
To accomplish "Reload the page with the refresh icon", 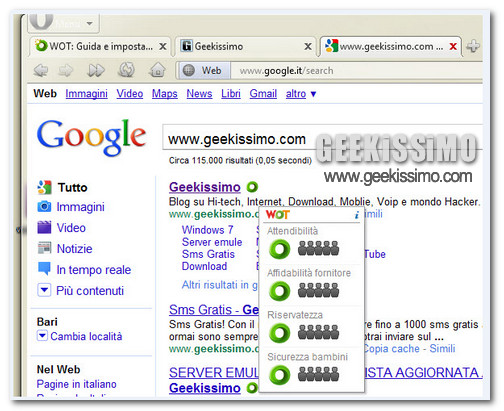I will tap(127, 70).
